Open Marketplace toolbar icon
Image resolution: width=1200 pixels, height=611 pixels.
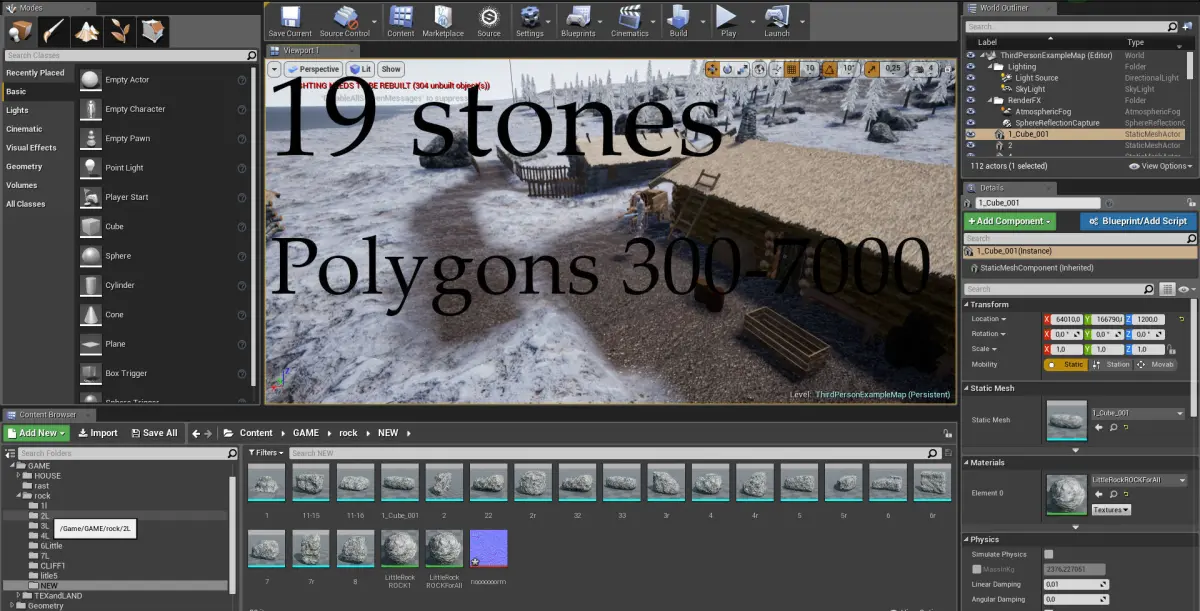(443, 21)
